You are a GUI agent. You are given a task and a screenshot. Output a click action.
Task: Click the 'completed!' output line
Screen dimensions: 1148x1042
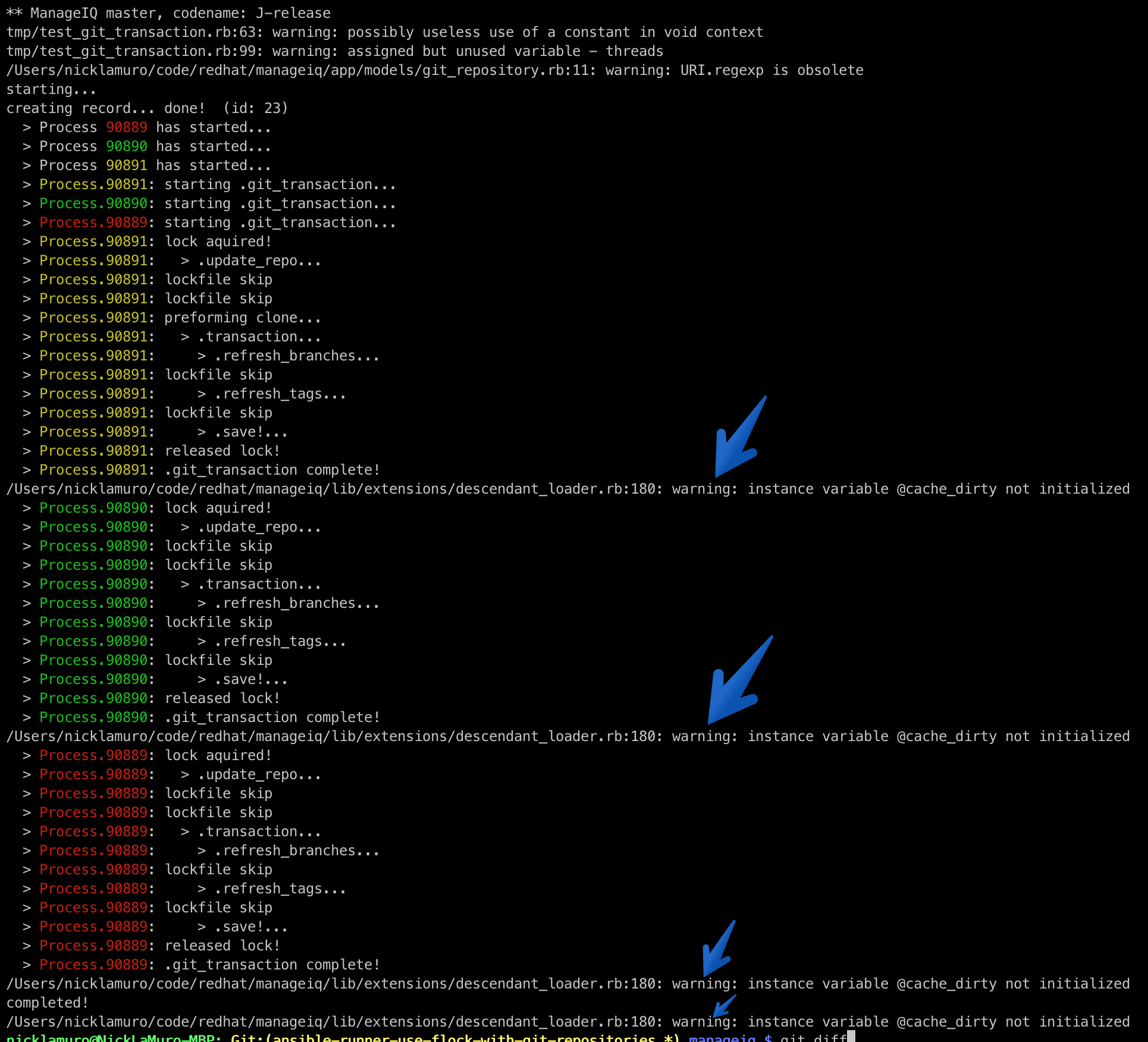click(x=48, y=1003)
